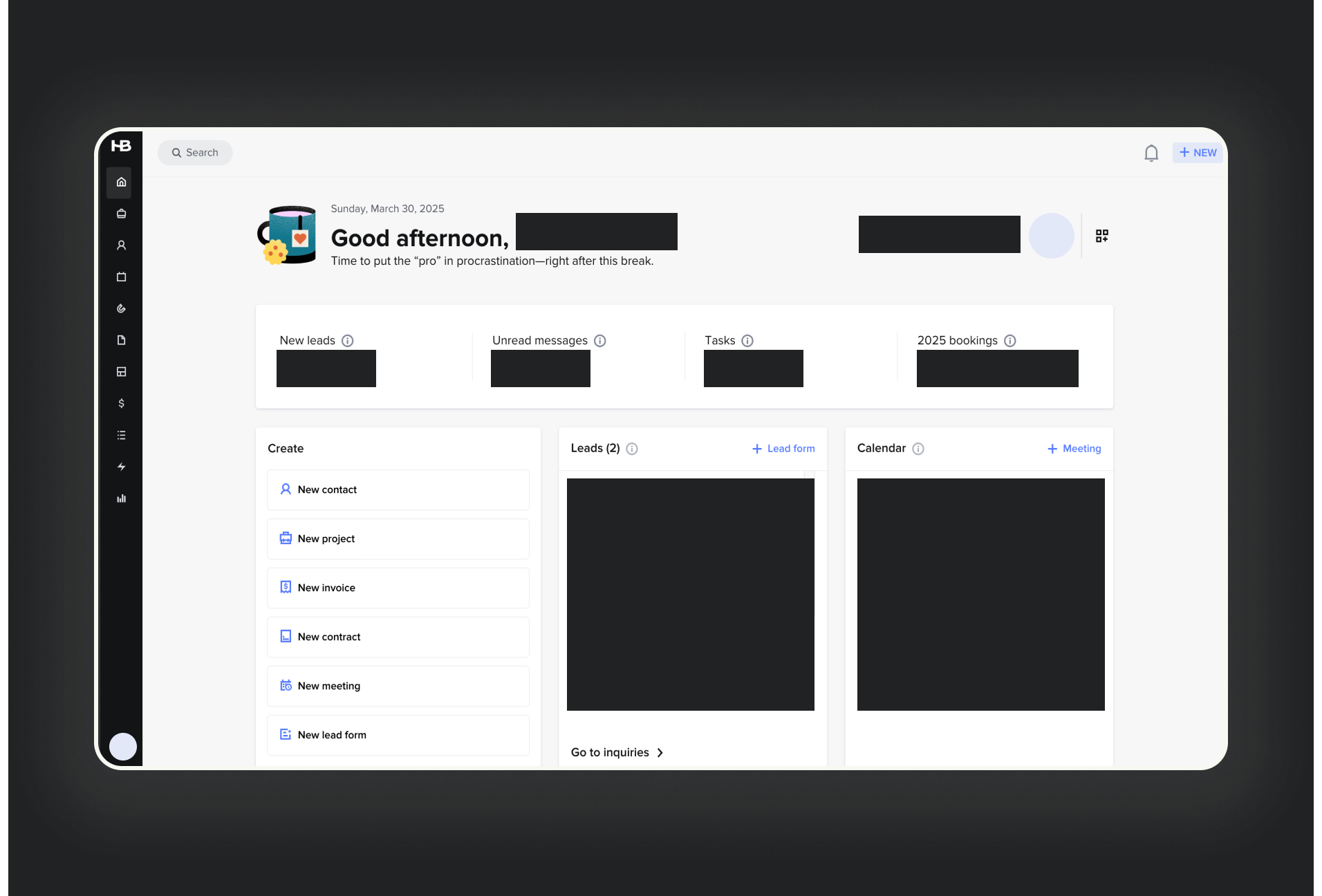Open the Tasks list sidebar icon
This screenshot has height=896, width=1322.
[x=121, y=435]
